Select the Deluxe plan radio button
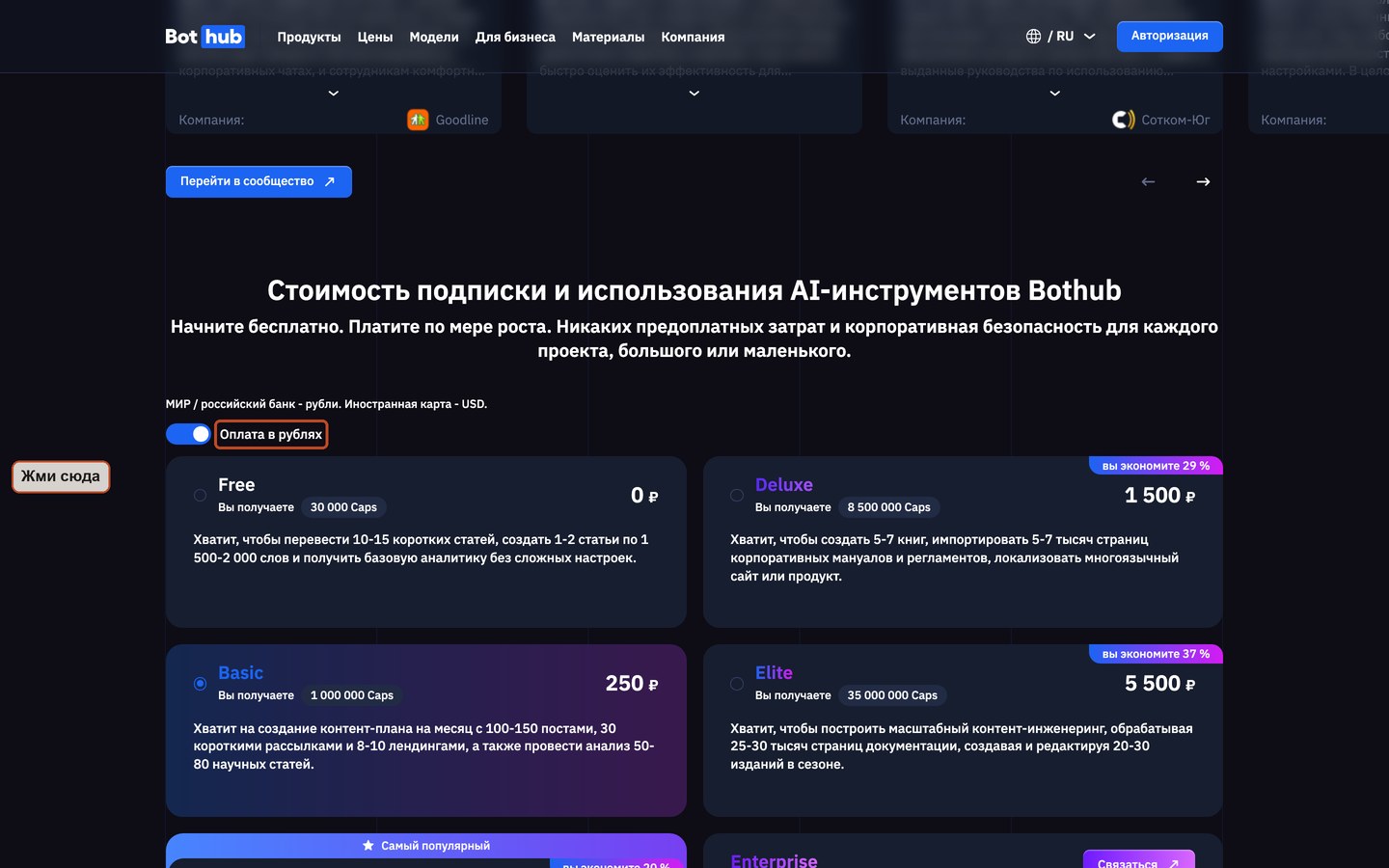The image size is (1389, 868). 737,495
